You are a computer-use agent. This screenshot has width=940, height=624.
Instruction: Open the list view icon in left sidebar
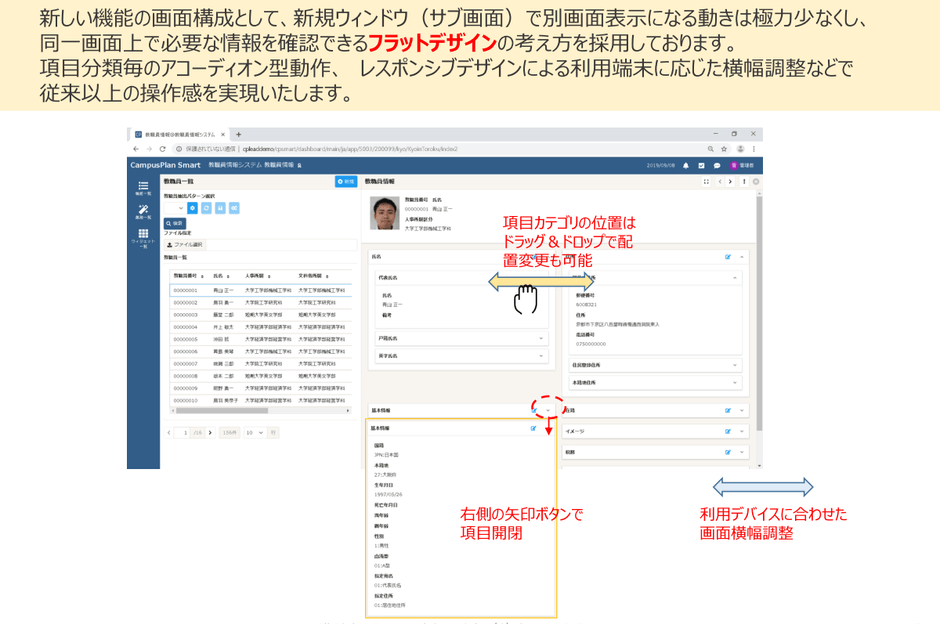(143, 187)
